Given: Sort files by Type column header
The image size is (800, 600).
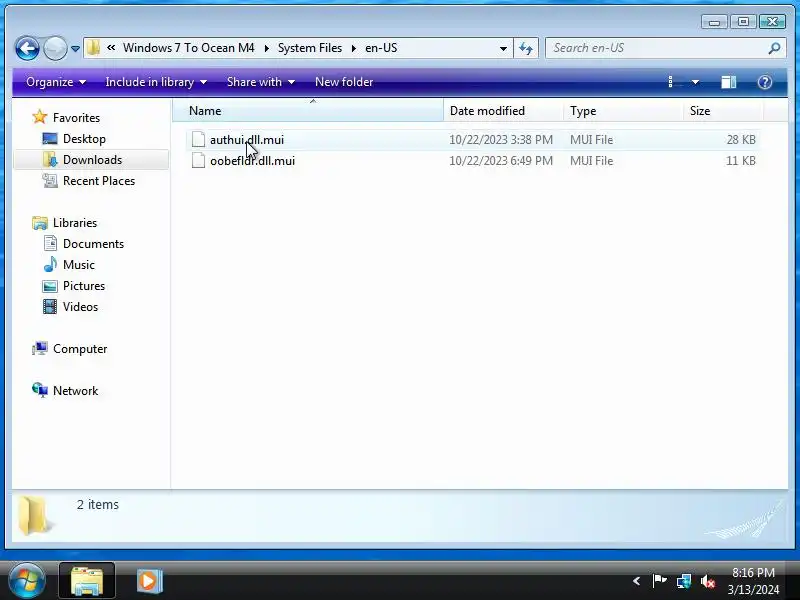Looking at the screenshot, I should (x=623, y=111).
